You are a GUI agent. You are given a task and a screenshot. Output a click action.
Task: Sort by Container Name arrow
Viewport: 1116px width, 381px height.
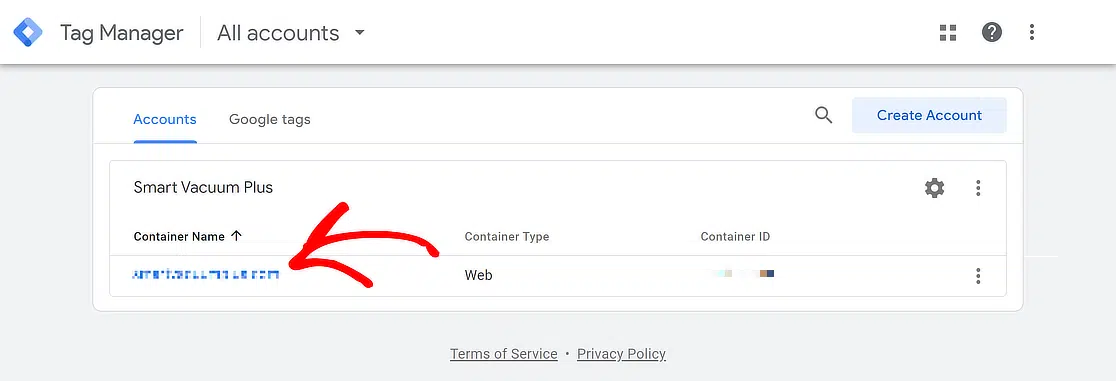point(237,236)
